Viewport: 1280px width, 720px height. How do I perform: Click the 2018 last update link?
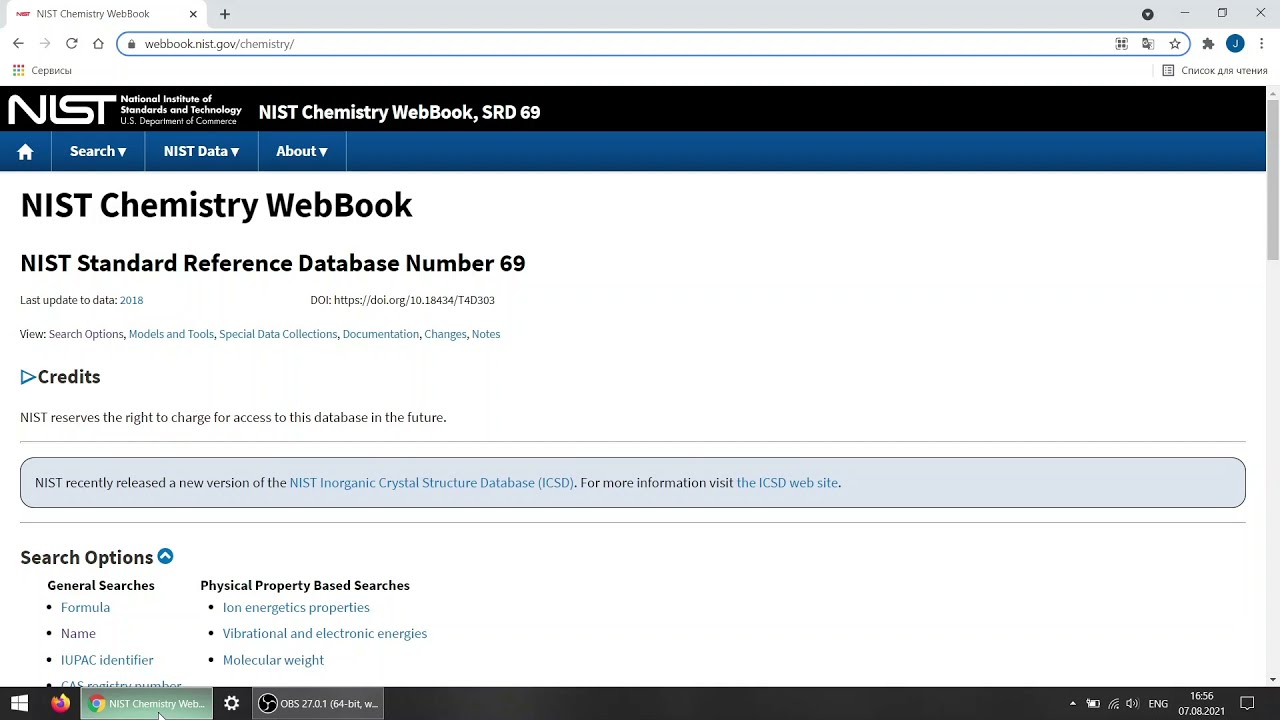(x=131, y=300)
